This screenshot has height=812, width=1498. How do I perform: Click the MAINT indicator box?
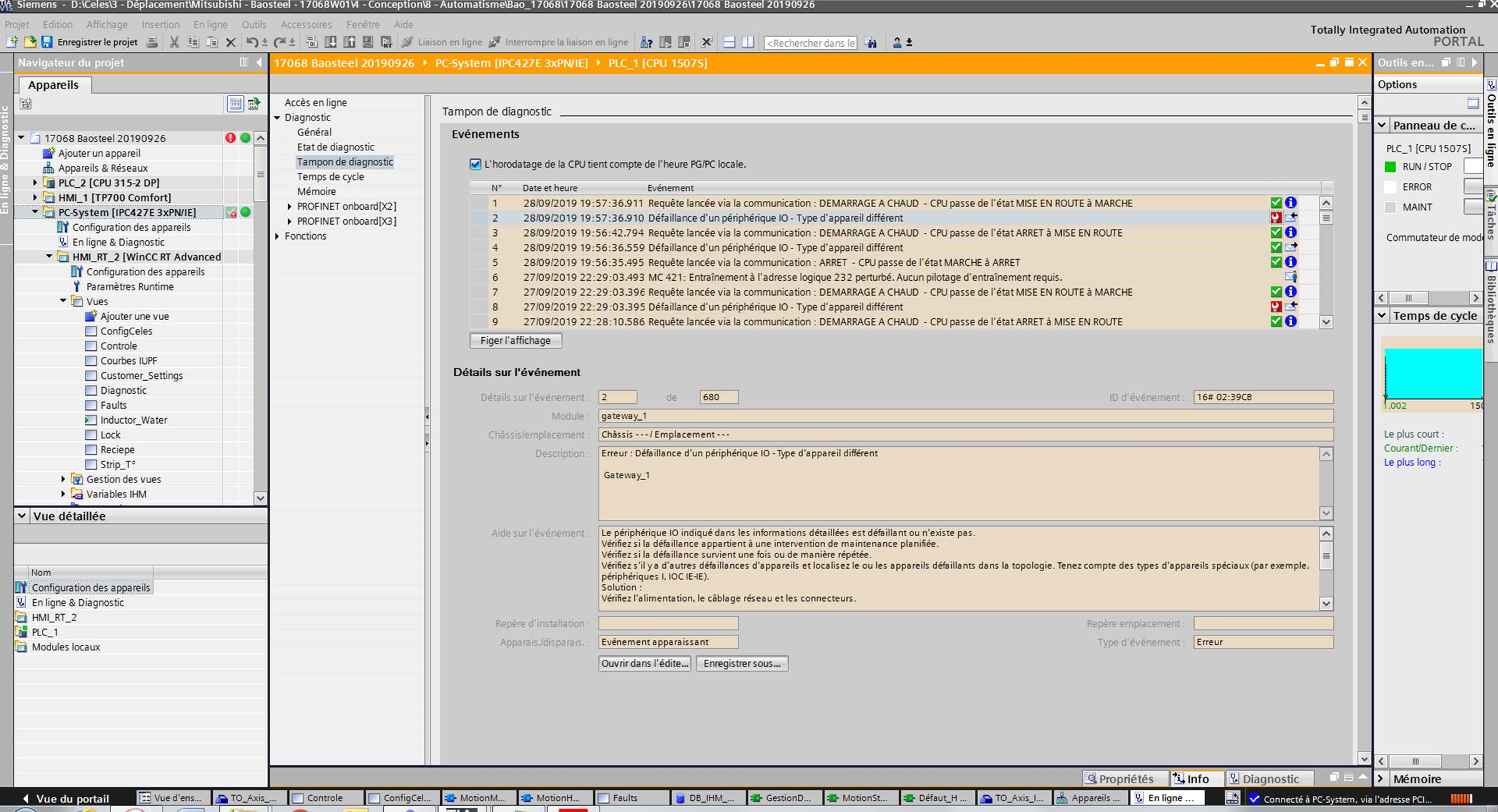coord(1390,207)
